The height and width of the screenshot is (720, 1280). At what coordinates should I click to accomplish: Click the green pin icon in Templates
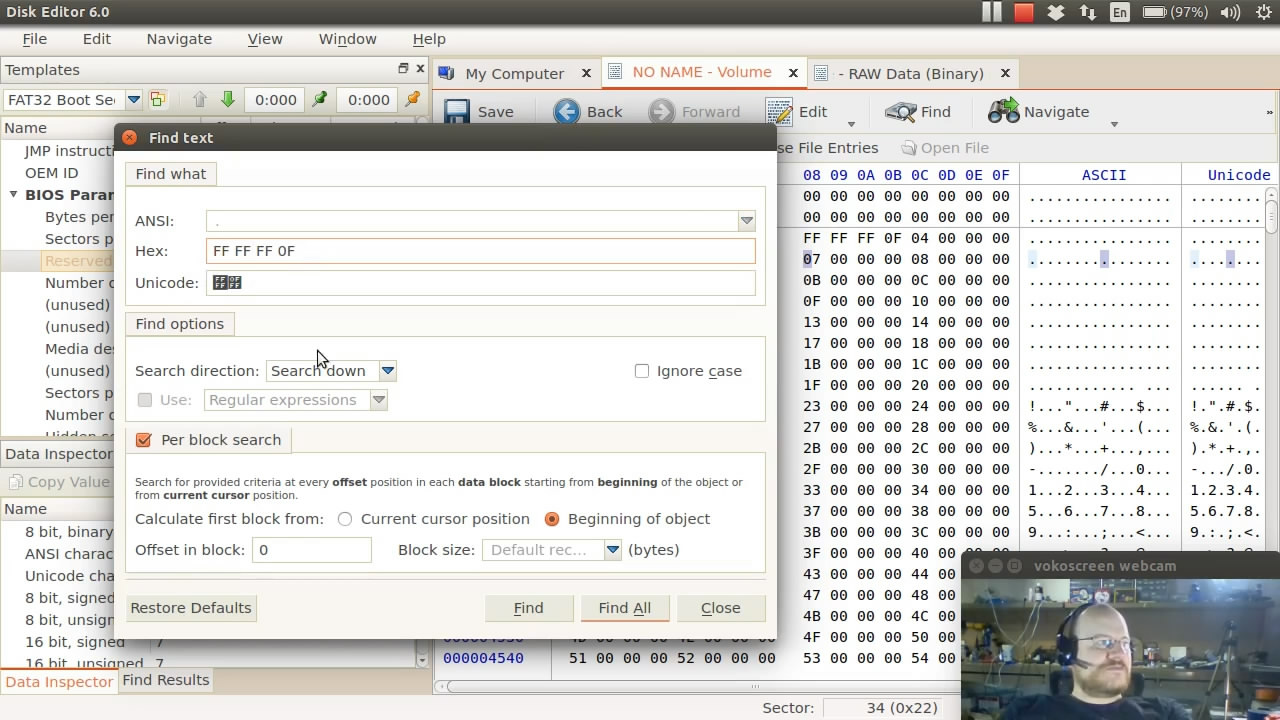(x=320, y=99)
